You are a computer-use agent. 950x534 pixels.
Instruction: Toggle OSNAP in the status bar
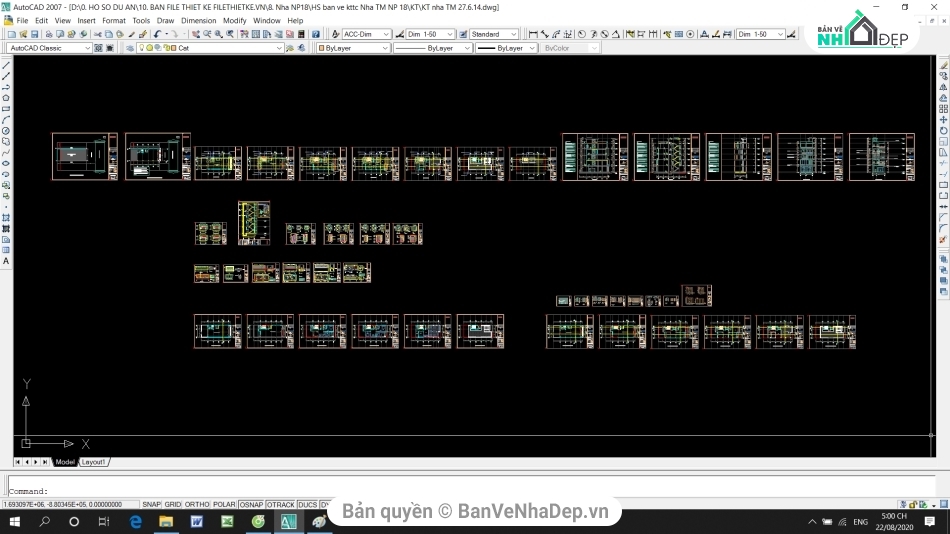point(251,505)
